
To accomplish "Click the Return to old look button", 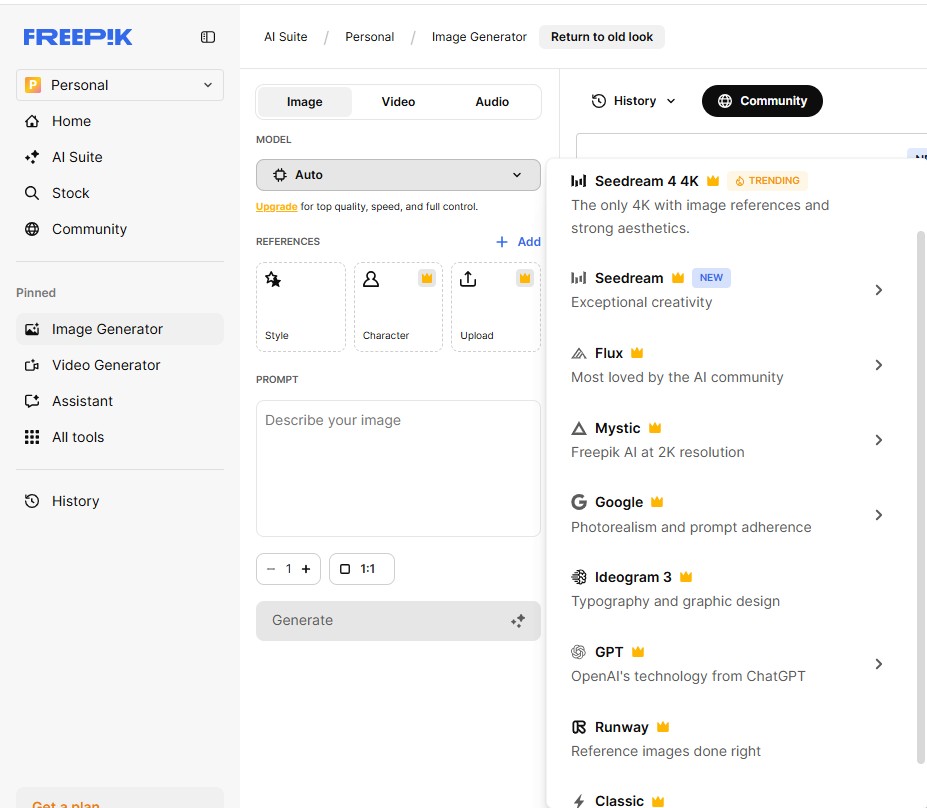I will pos(601,37).
